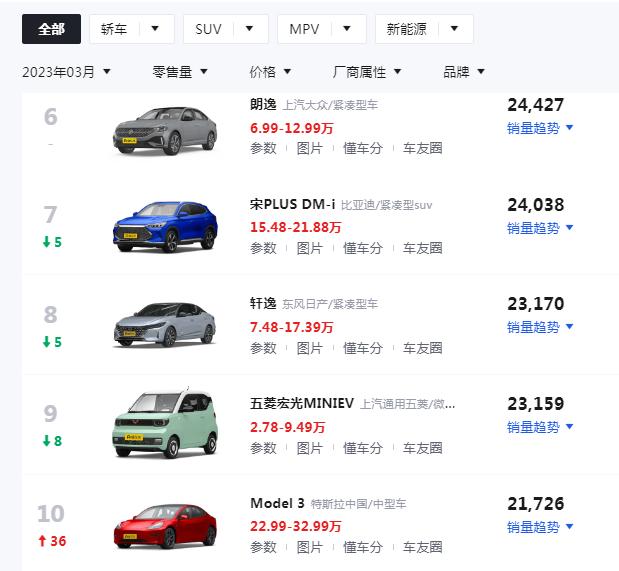Select the 全部 category tab
This screenshot has height=571, width=619.
tap(51, 29)
